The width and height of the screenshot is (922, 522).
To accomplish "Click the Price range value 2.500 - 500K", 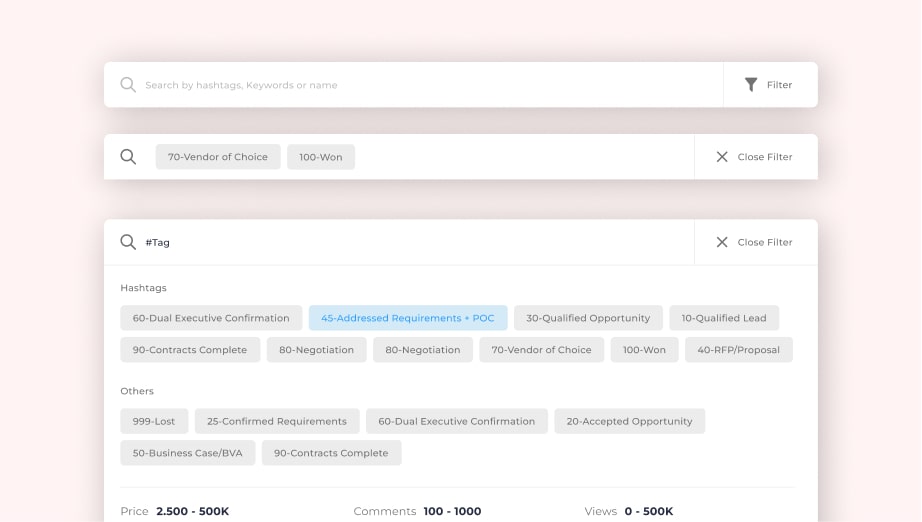I will coord(193,511).
